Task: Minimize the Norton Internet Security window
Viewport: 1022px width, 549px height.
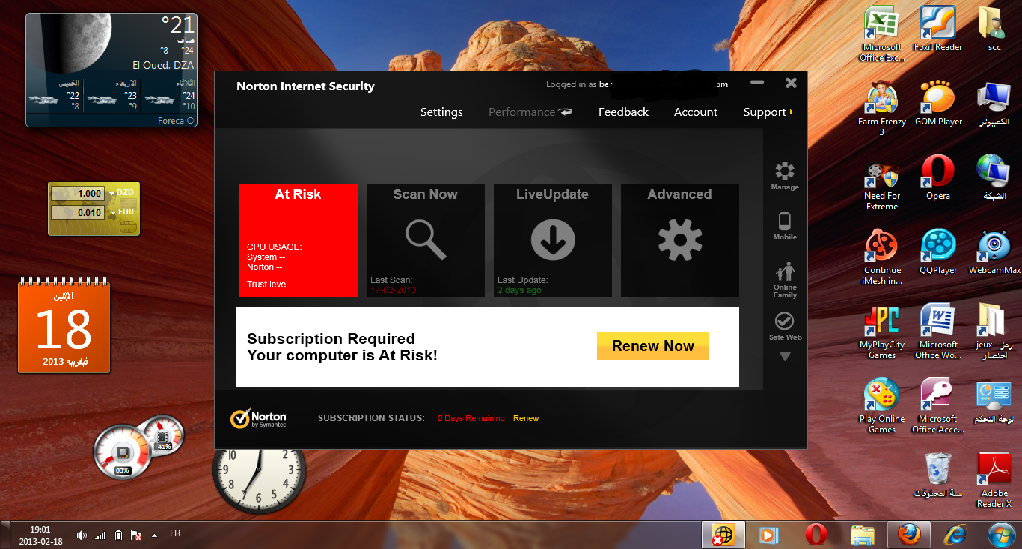Action: pyautogui.click(x=757, y=83)
